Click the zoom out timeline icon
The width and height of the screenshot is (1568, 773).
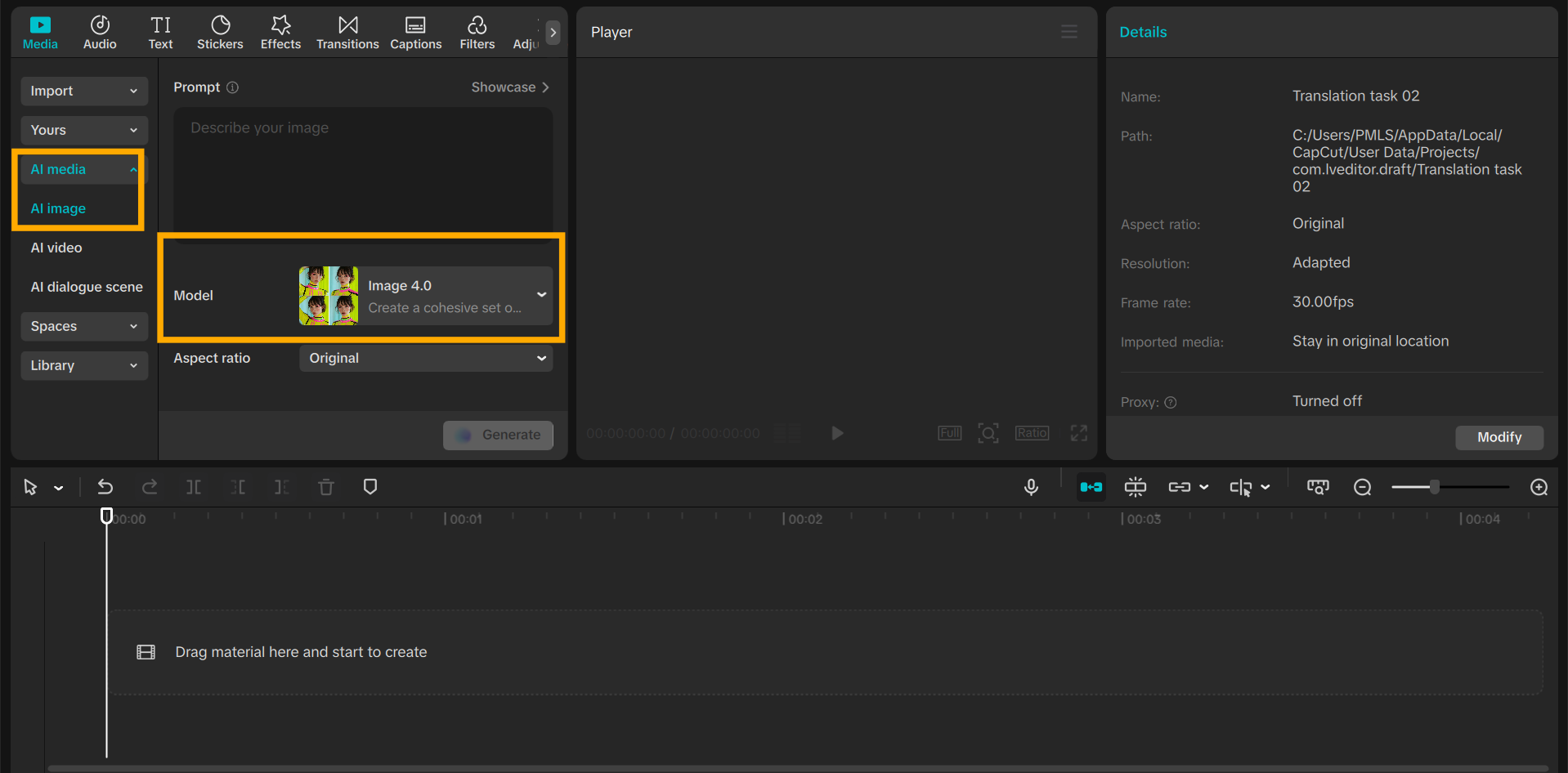click(x=1362, y=487)
